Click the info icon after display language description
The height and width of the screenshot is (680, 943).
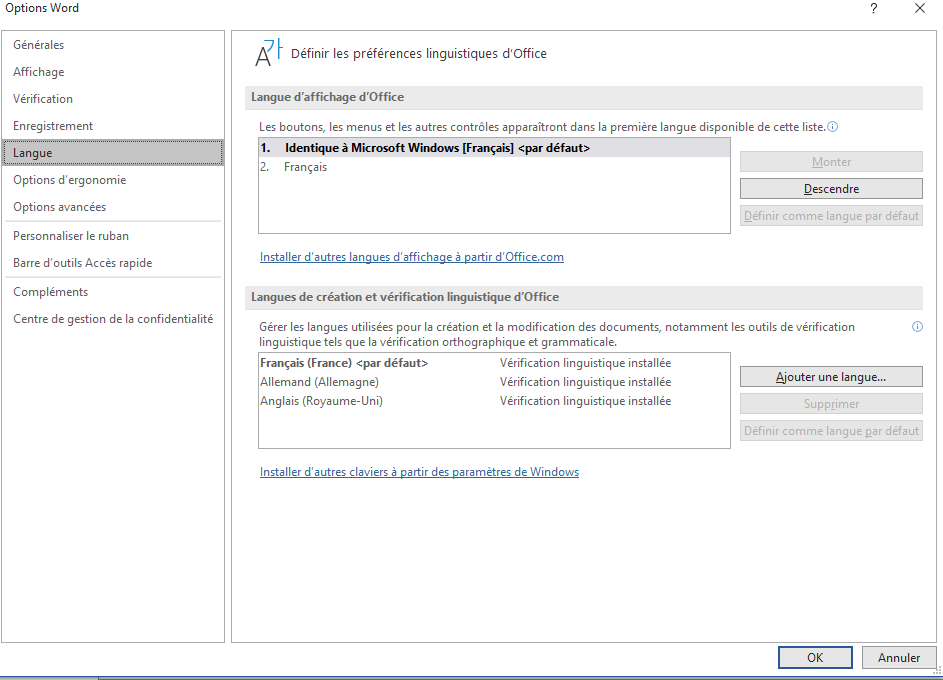833,127
